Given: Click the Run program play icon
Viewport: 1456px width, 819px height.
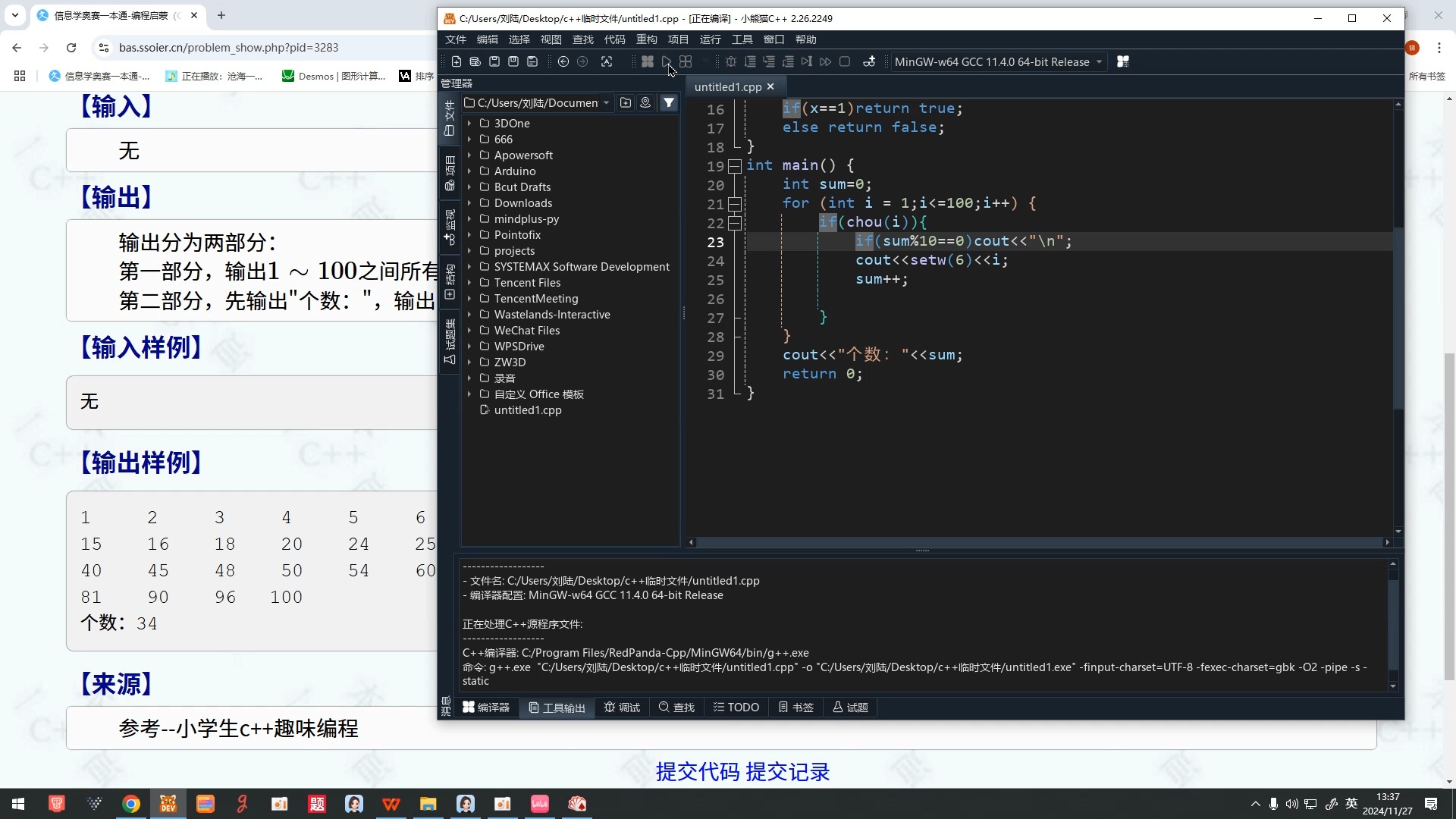Looking at the screenshot, I should (667, 62).
